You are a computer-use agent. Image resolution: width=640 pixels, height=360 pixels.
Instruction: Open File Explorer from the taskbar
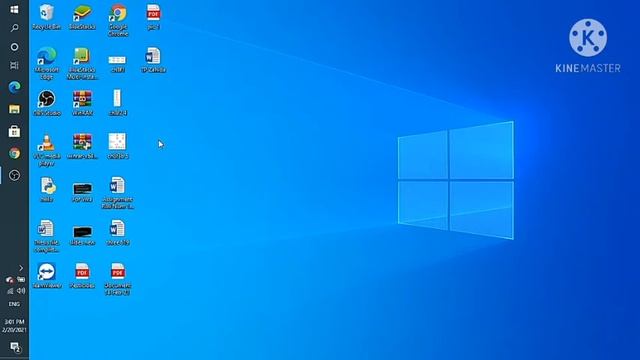pyautogui.click(x=14, y=109)
